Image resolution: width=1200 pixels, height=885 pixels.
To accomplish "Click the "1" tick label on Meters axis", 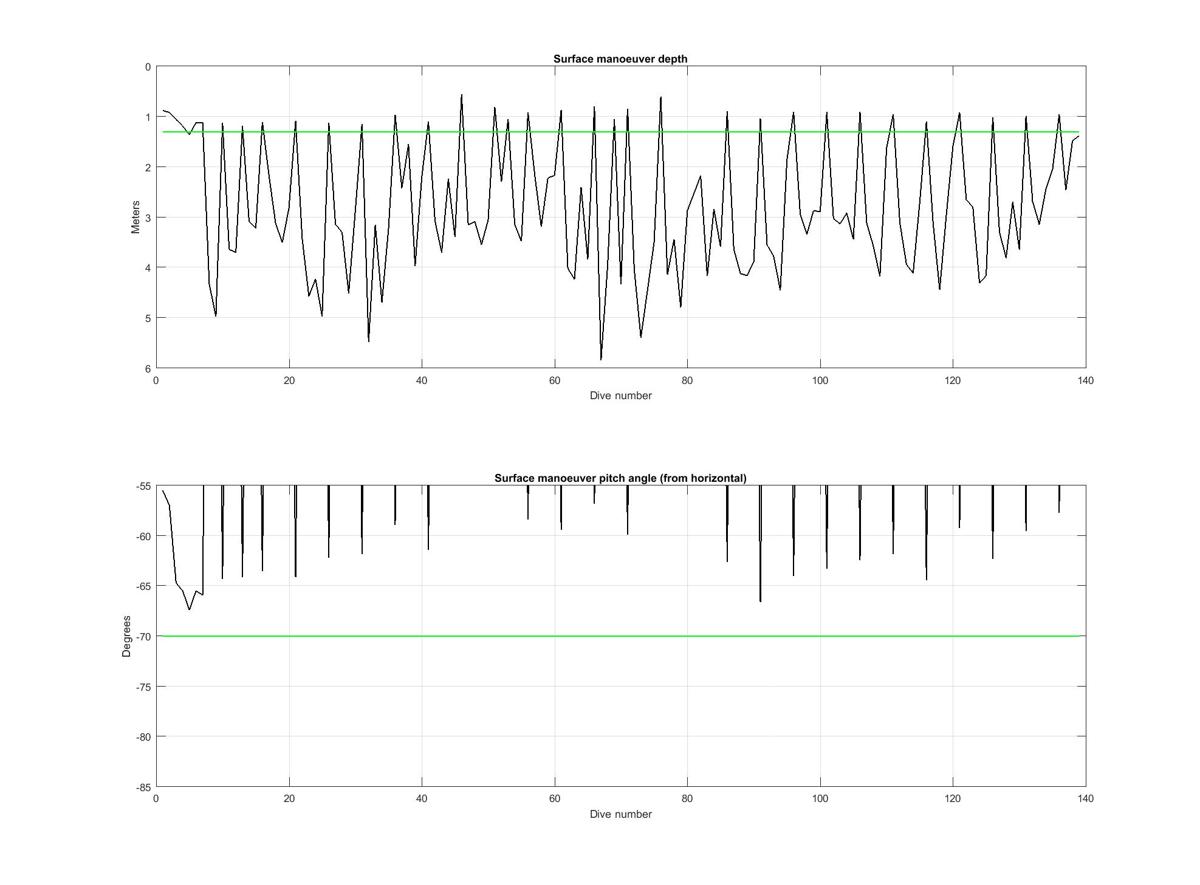I will tap(148, 117).
